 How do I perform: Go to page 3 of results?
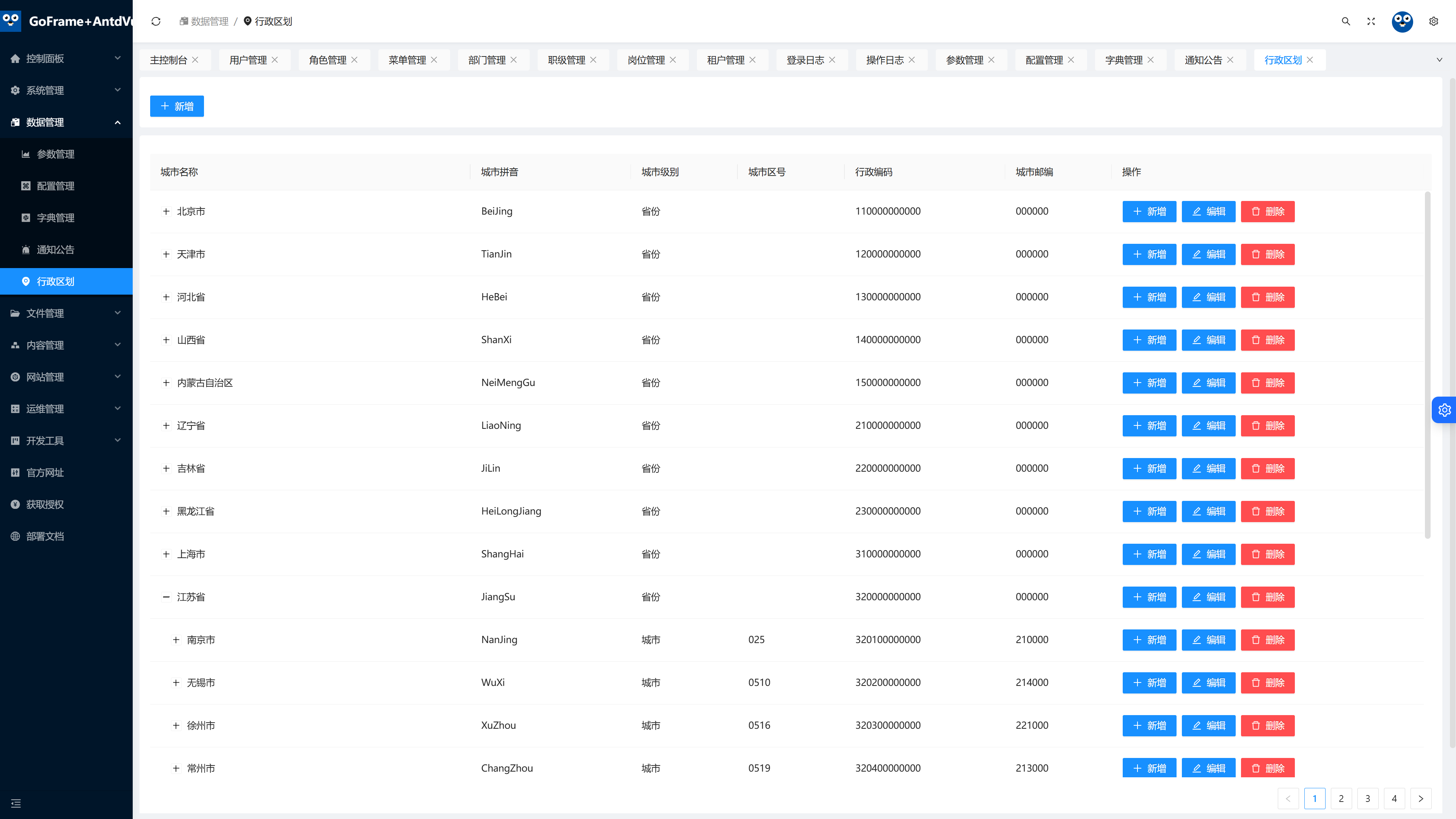[x=1368, y=799]
